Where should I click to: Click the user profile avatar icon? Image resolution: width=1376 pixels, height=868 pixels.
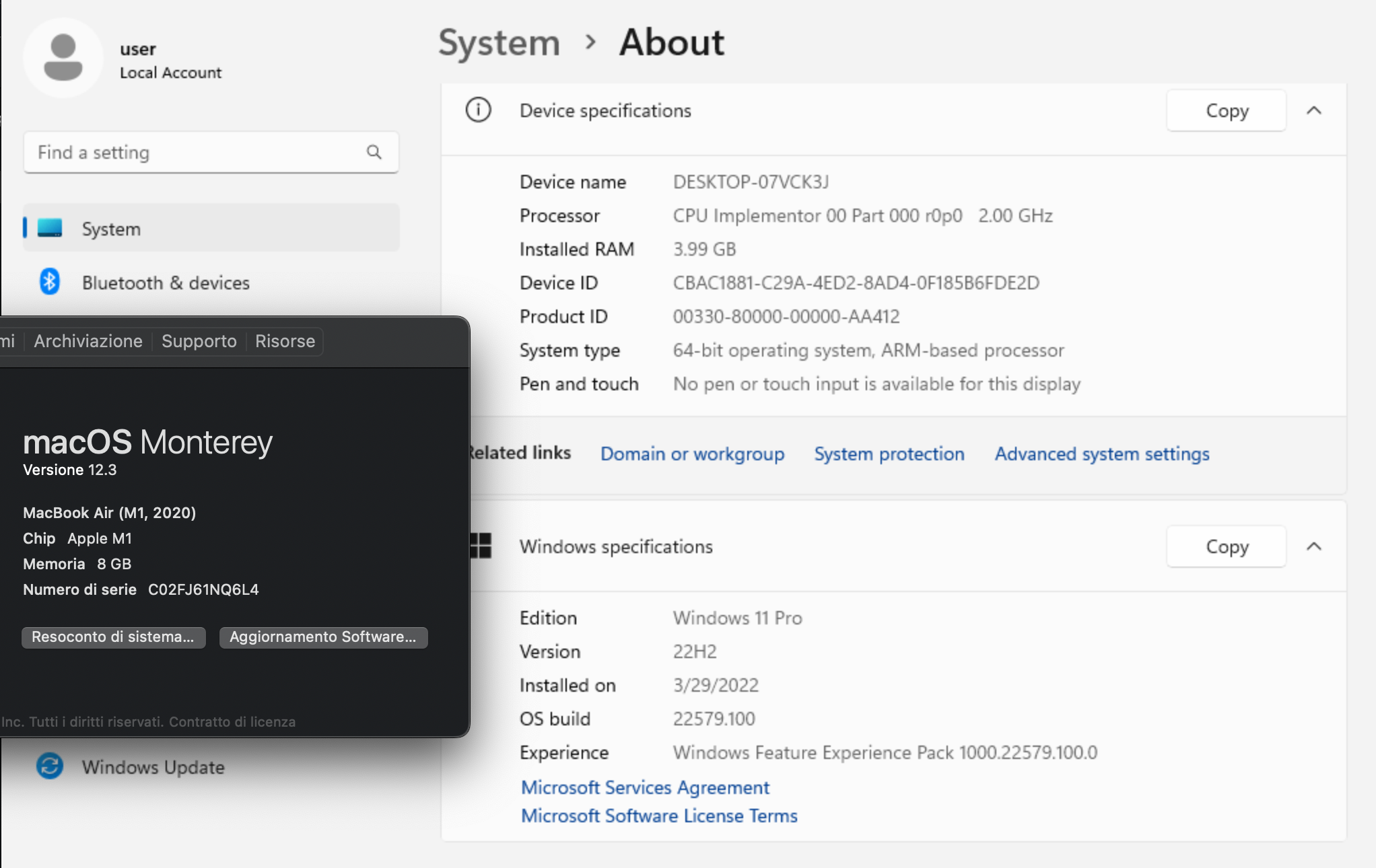[x=63, y=58]
